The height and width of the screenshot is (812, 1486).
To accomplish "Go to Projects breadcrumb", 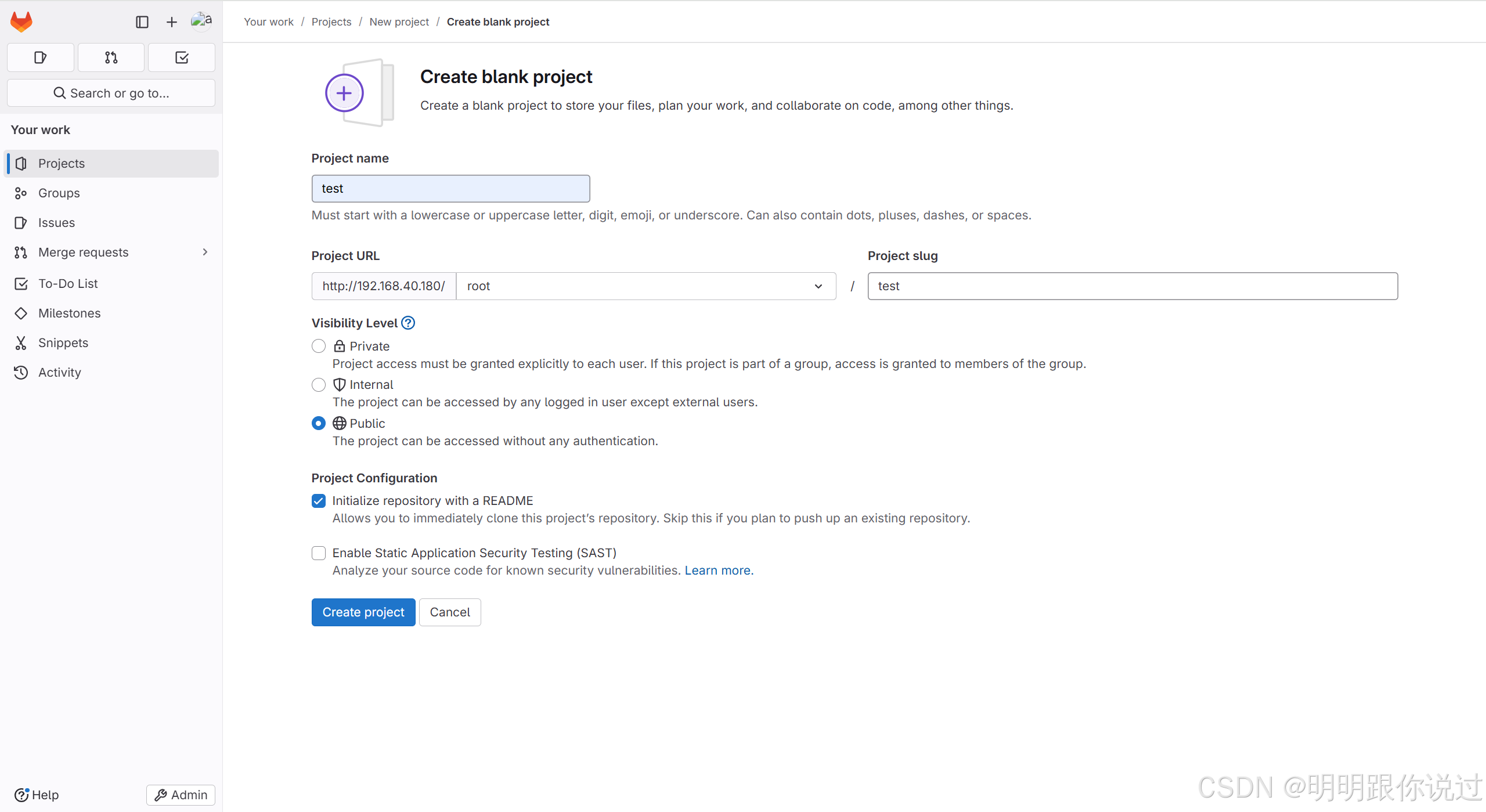I will pyautogui.click(x=331, y=22).
